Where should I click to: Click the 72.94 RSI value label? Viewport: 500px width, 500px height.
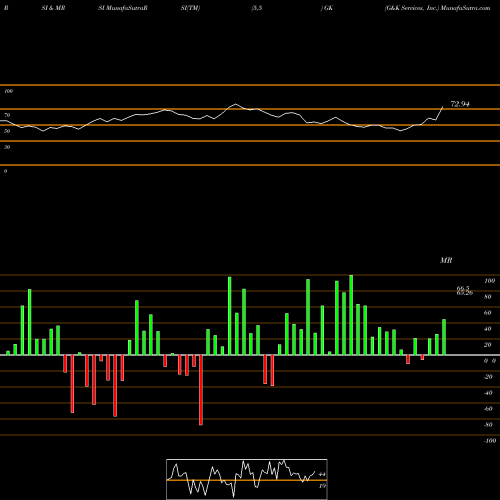[460, 104]
